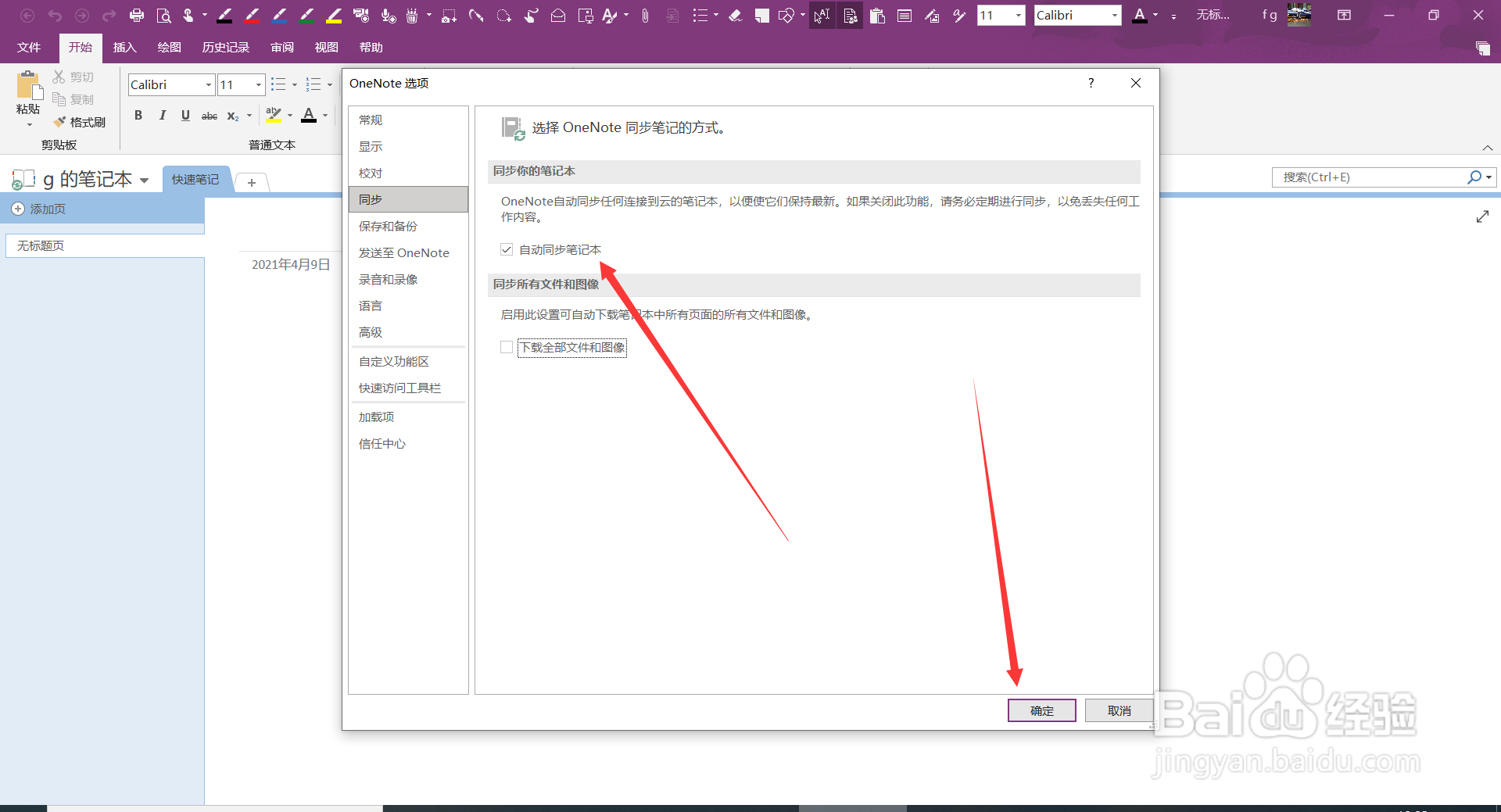Image resolution: width=1501 pixels, height=812 pixels.
Task: Open the font size 11 dropdown in the ribbon
Action: click(x=259, y=84)
